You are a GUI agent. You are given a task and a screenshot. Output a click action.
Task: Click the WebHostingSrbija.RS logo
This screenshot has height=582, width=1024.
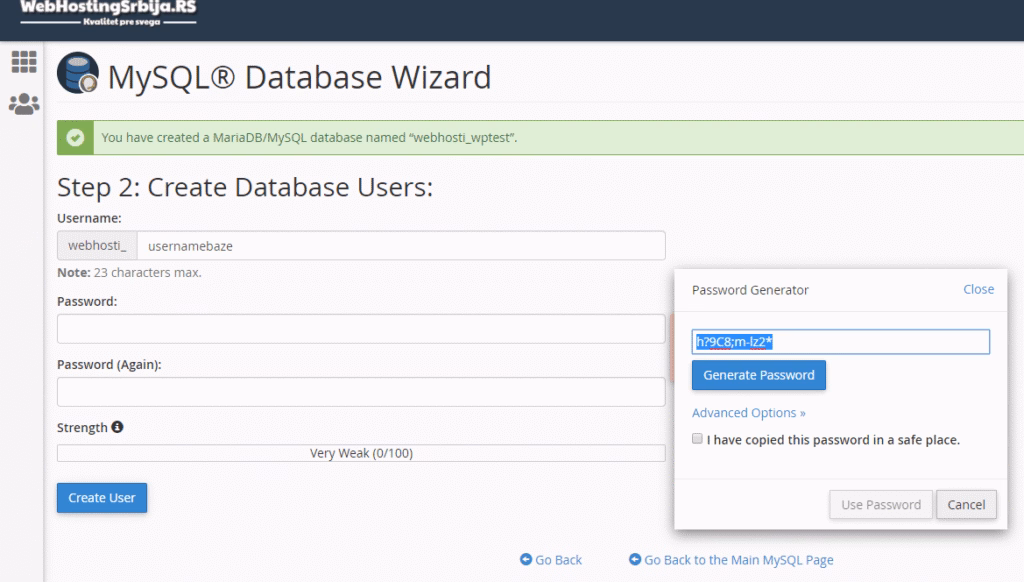click(108, 12)
